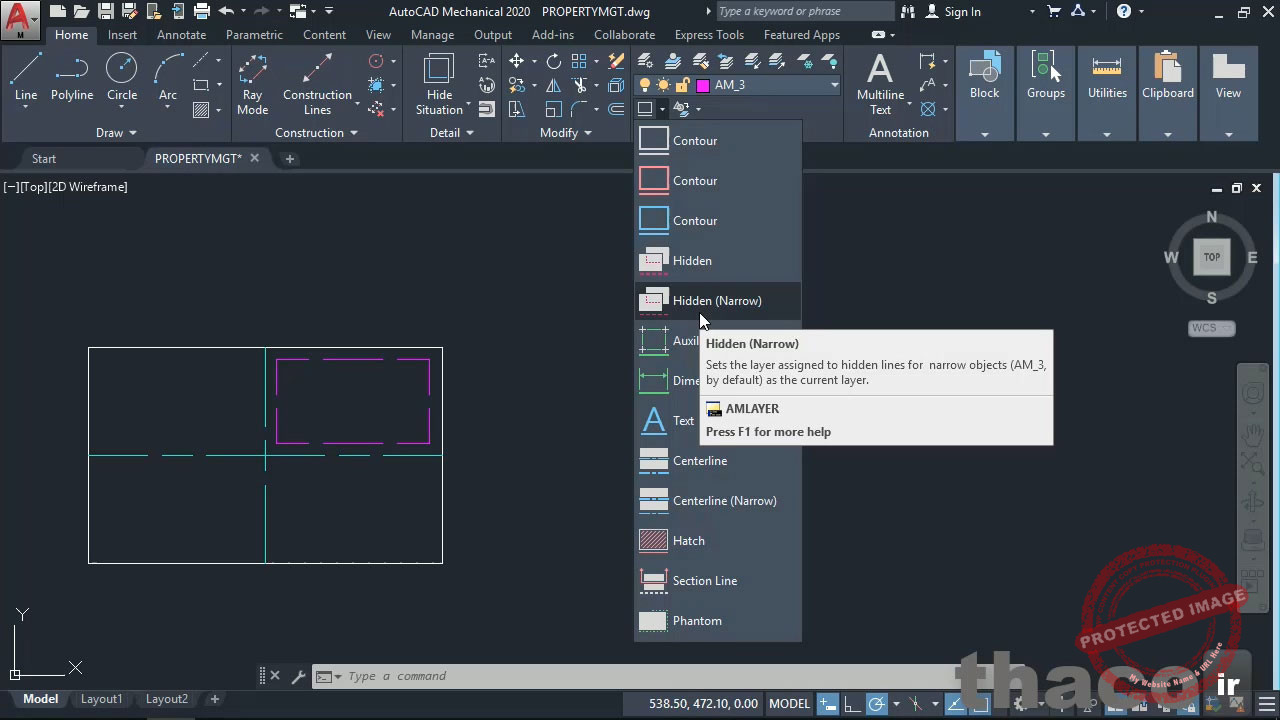Screen dimensions: 1280x720
Task: Toggle the layer on/off lightbulb
Action: 646,85
